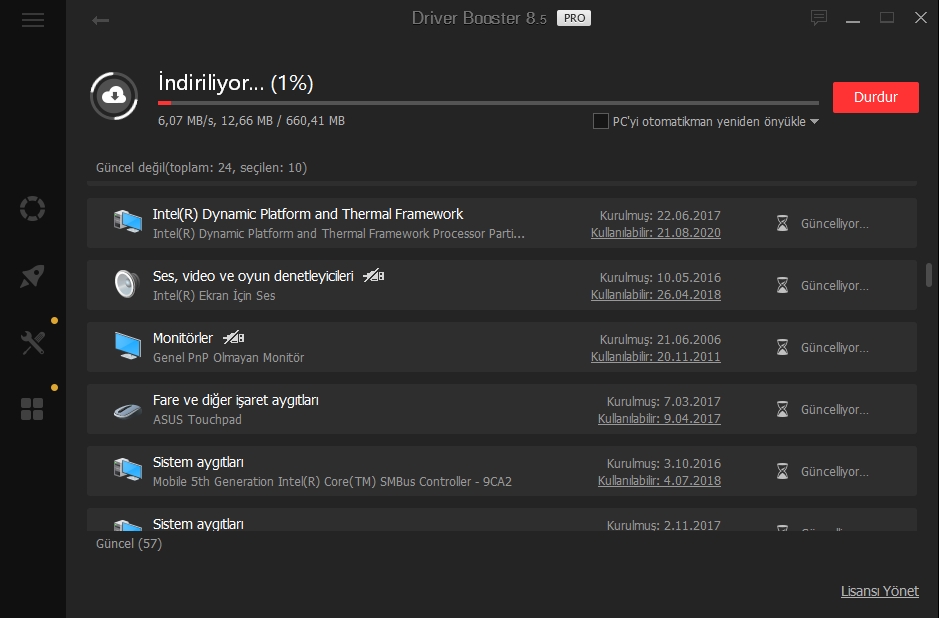Open the hamburger menu

[33, 20]
